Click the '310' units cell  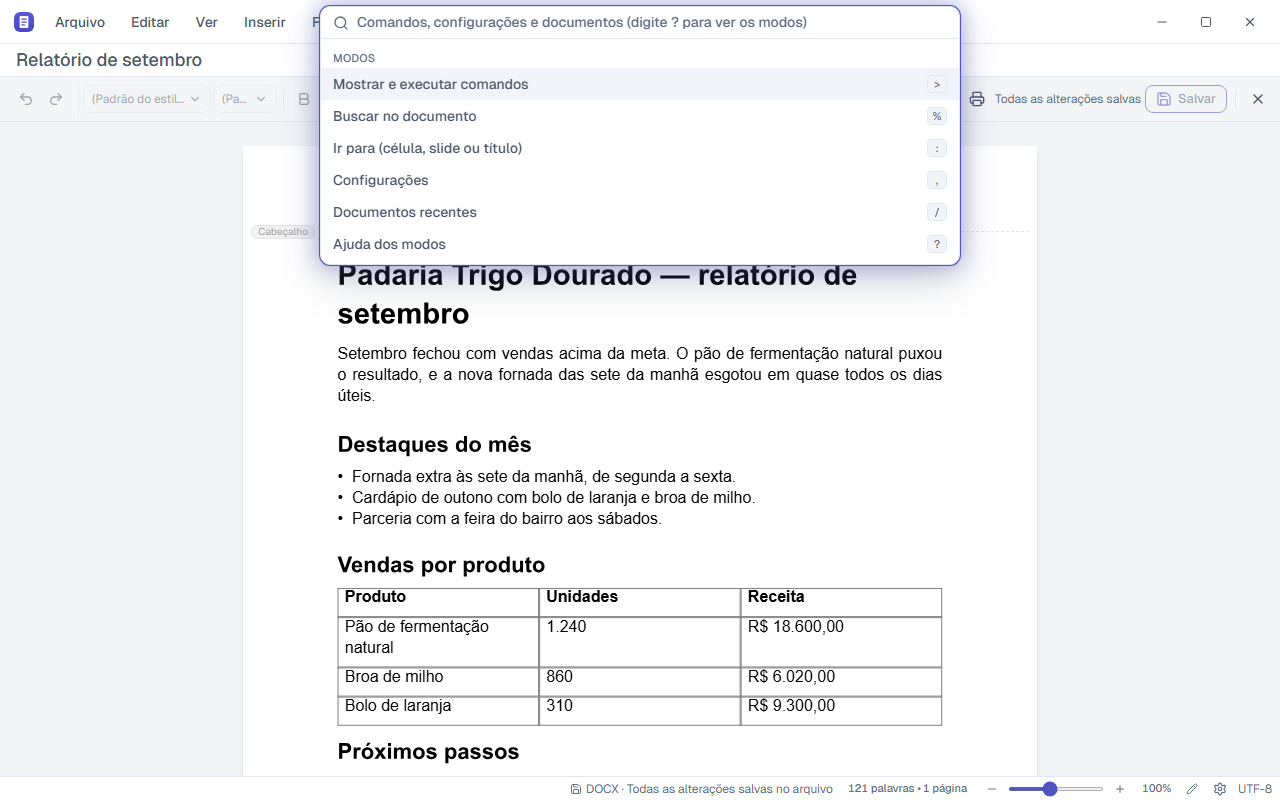(x=640, y=711)
